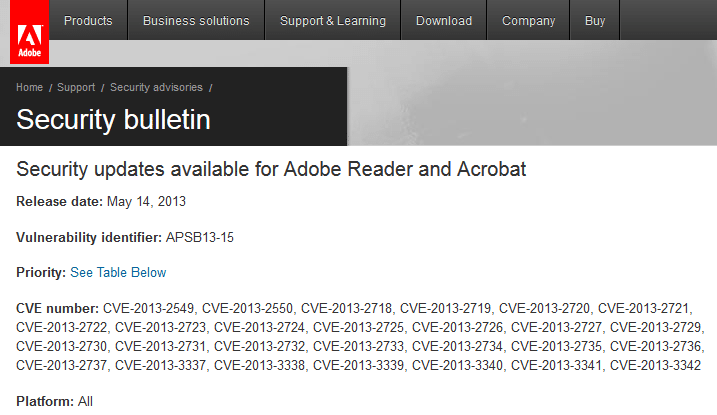The height and width of the screenshot is (415, 717).
Task: Open the Products menu
Action: (x=88, y=21)
